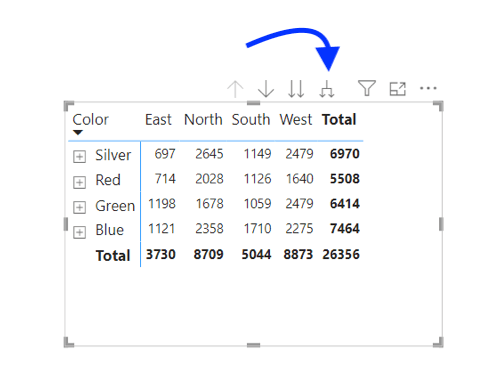Click Green East value 1198
The width and height of the screenshot is (502, 373).
(162, 204)
